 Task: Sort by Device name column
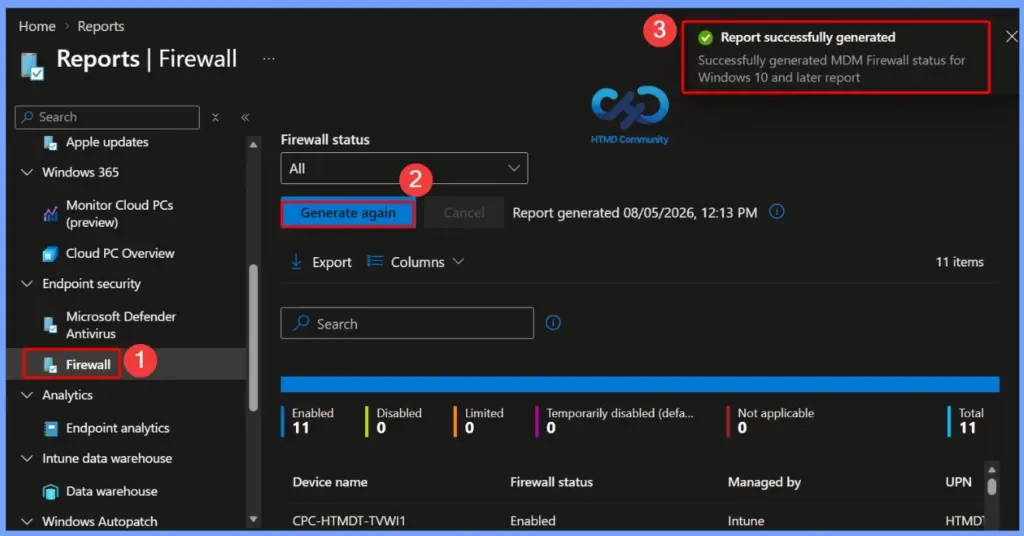click(330, 482)
